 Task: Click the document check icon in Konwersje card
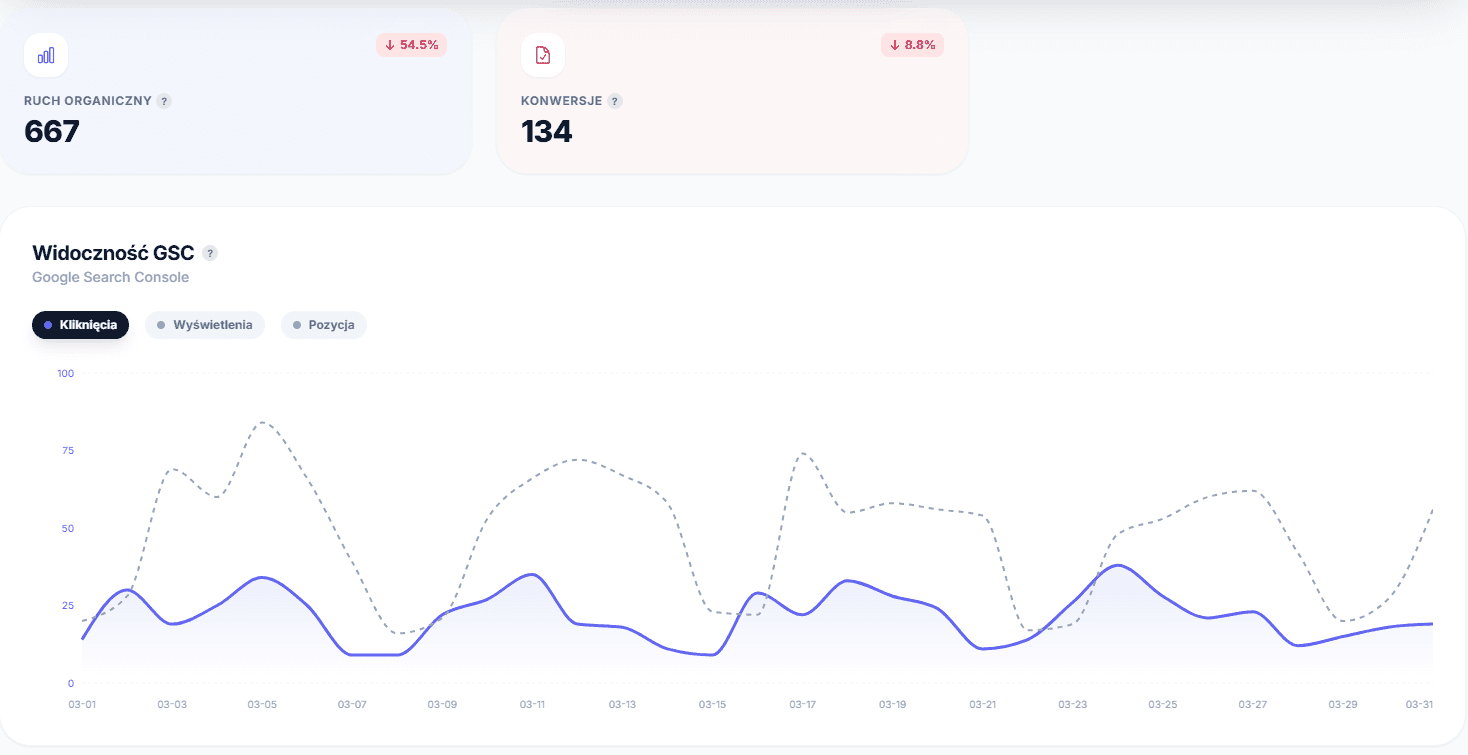pos(543,55)
